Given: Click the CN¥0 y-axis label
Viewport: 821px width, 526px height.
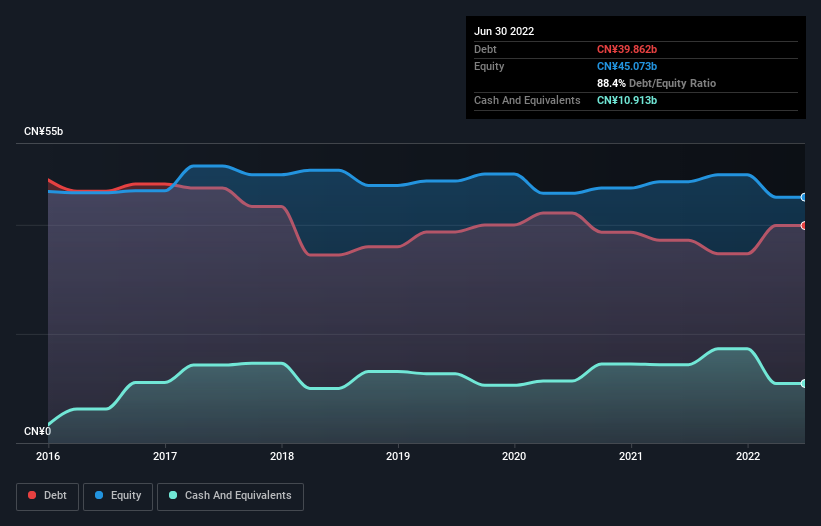Looking at the screenshot, I should tap(38, 431).
